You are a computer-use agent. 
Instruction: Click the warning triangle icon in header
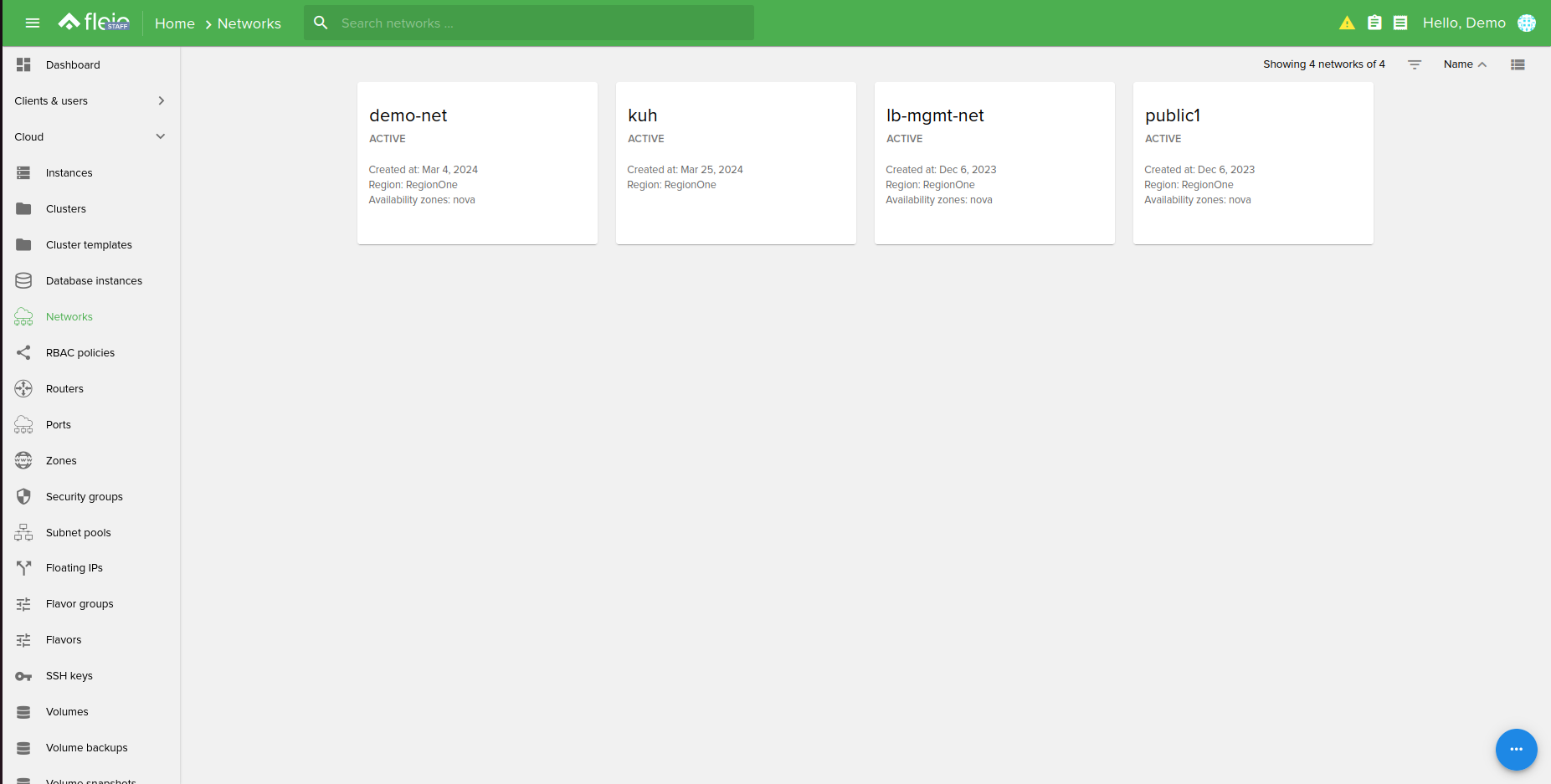point(1347,23)
